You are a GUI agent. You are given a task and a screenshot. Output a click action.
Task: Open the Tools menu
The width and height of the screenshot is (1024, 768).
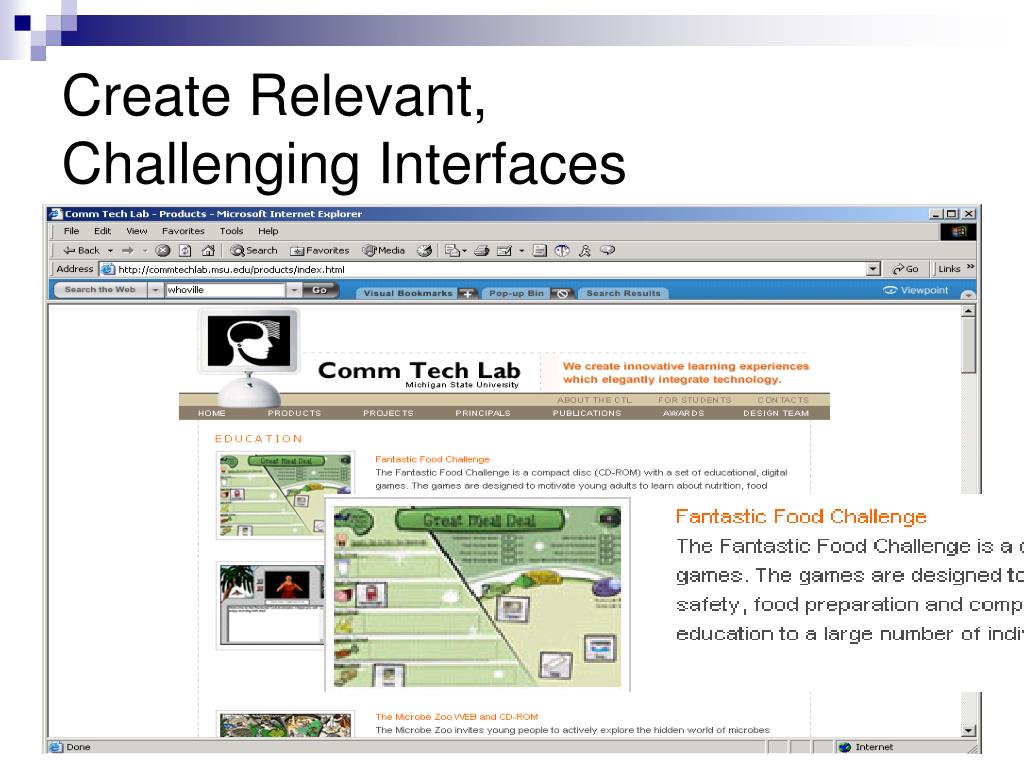[231, 231]
